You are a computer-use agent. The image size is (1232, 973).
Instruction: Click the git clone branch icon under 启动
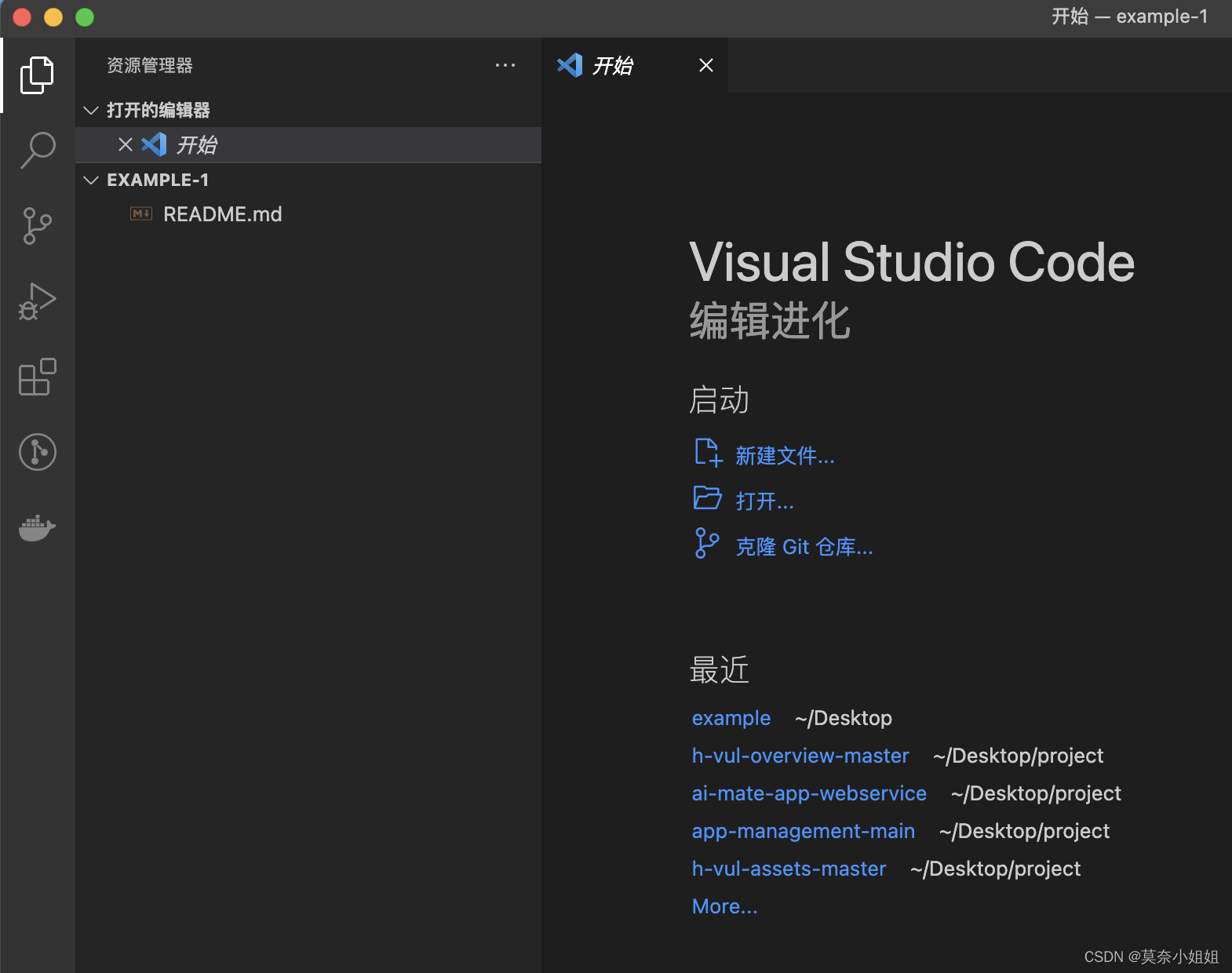point(706,543)
